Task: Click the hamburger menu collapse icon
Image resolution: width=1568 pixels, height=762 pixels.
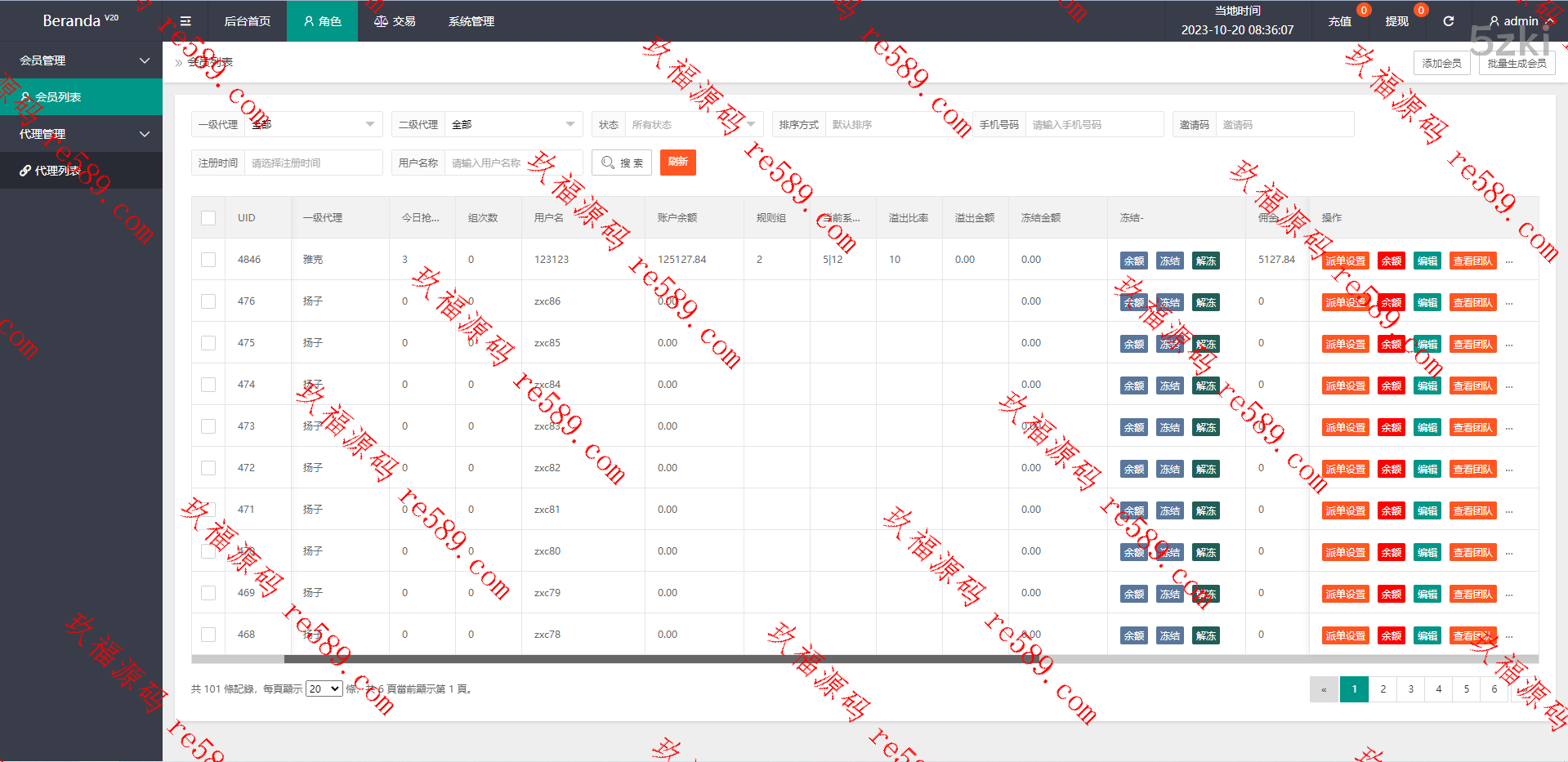Action: click(185, 21)
